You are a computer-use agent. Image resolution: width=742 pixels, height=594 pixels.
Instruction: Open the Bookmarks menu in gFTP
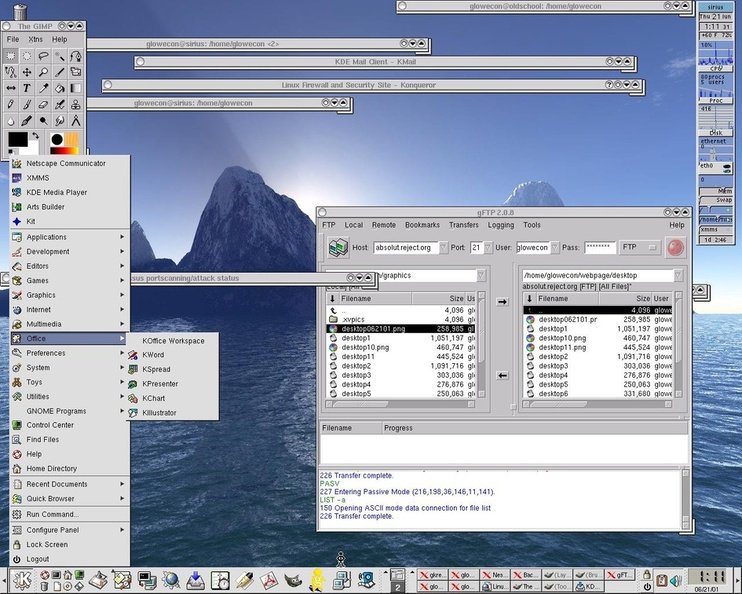[422, 225]
